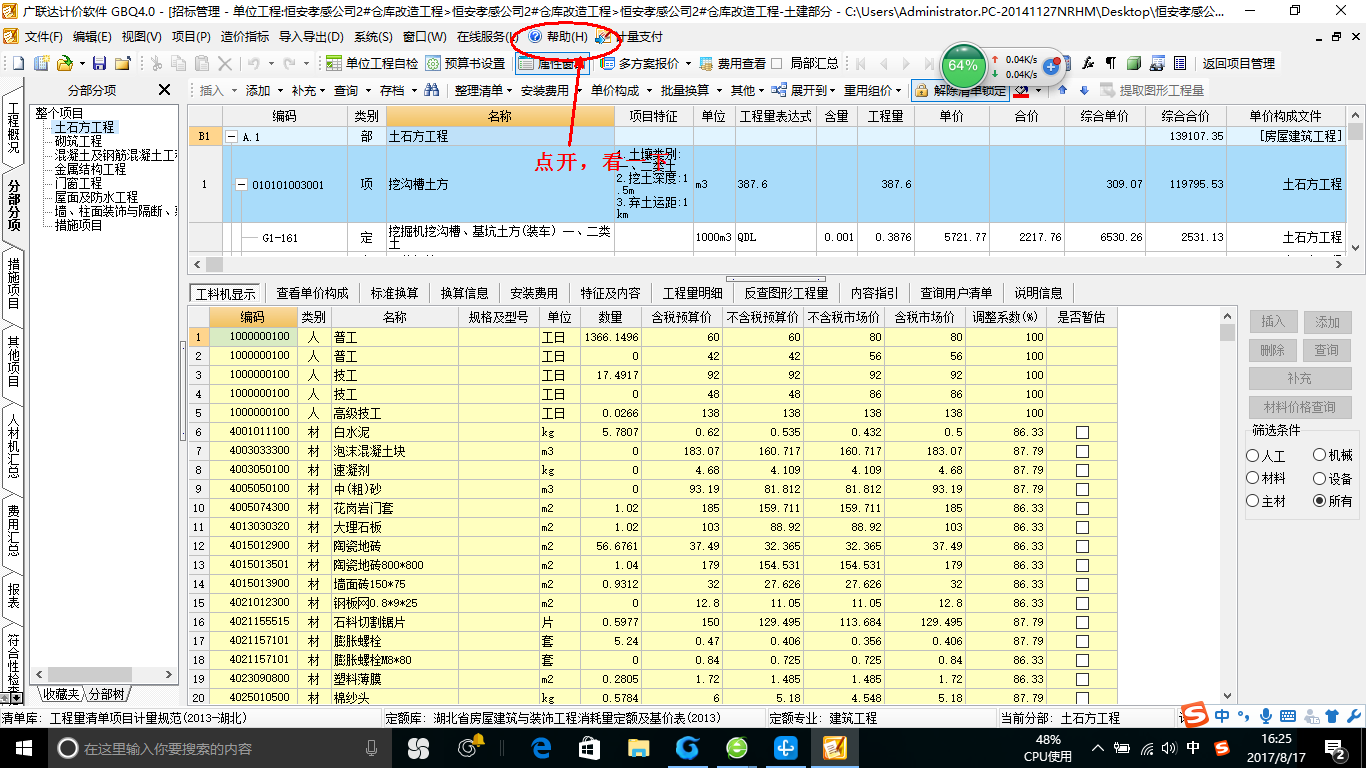Click the upper table horizontal scrollbar

point(768,264)
